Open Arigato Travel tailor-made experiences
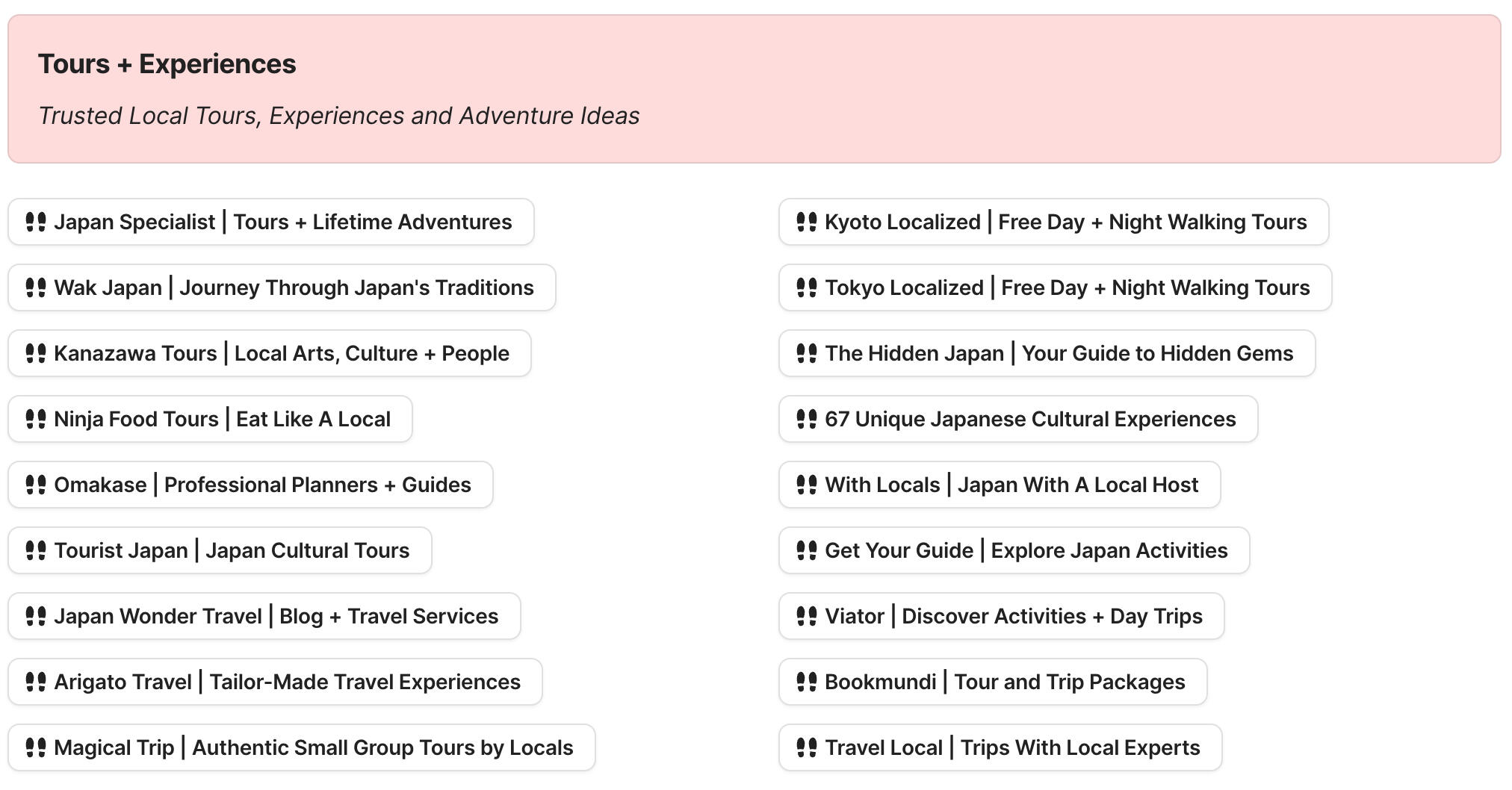 (x=273, y=682)
